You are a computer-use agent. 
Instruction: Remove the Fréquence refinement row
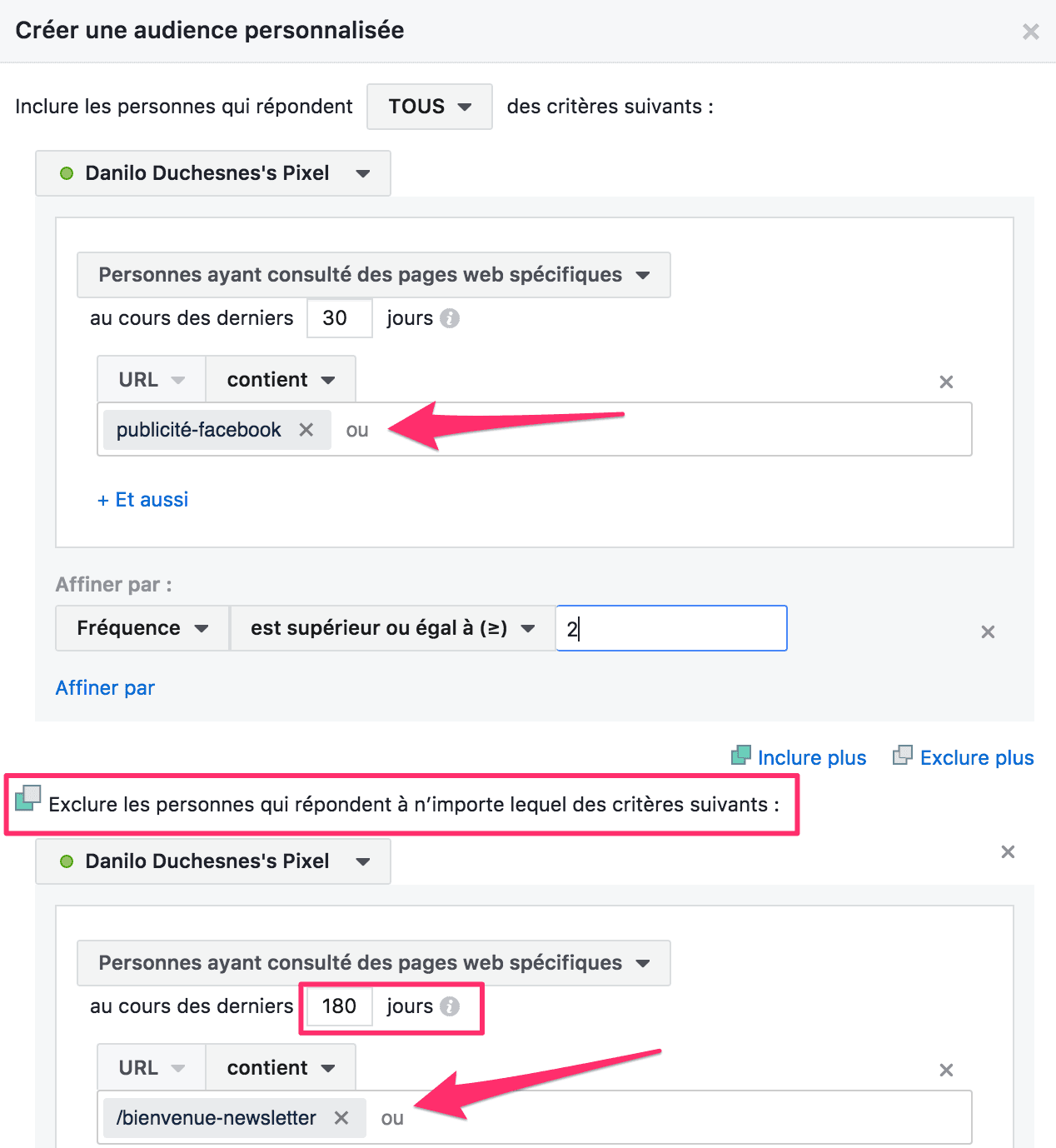click(988, 632)
